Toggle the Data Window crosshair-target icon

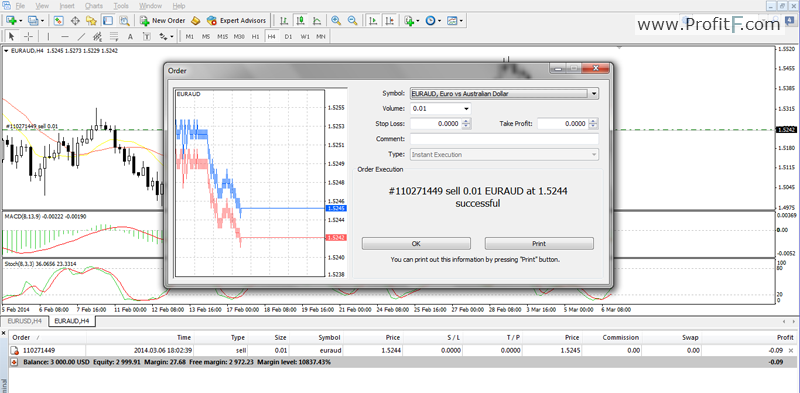(74, 21)
